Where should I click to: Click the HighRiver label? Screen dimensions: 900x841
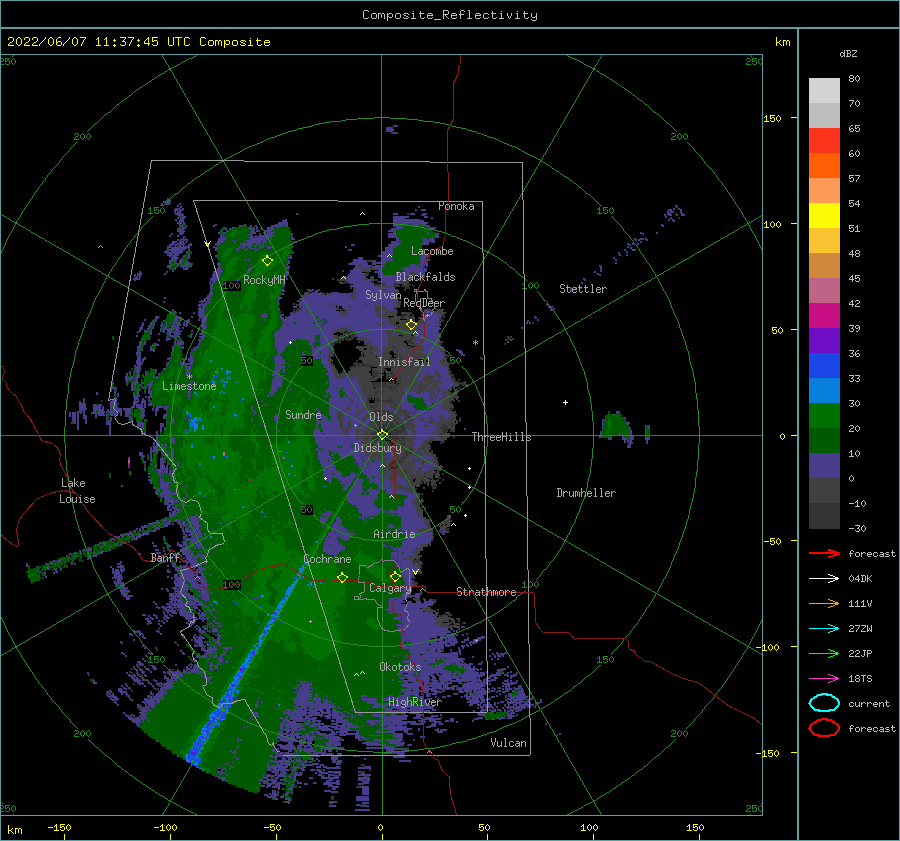(415, 702)
